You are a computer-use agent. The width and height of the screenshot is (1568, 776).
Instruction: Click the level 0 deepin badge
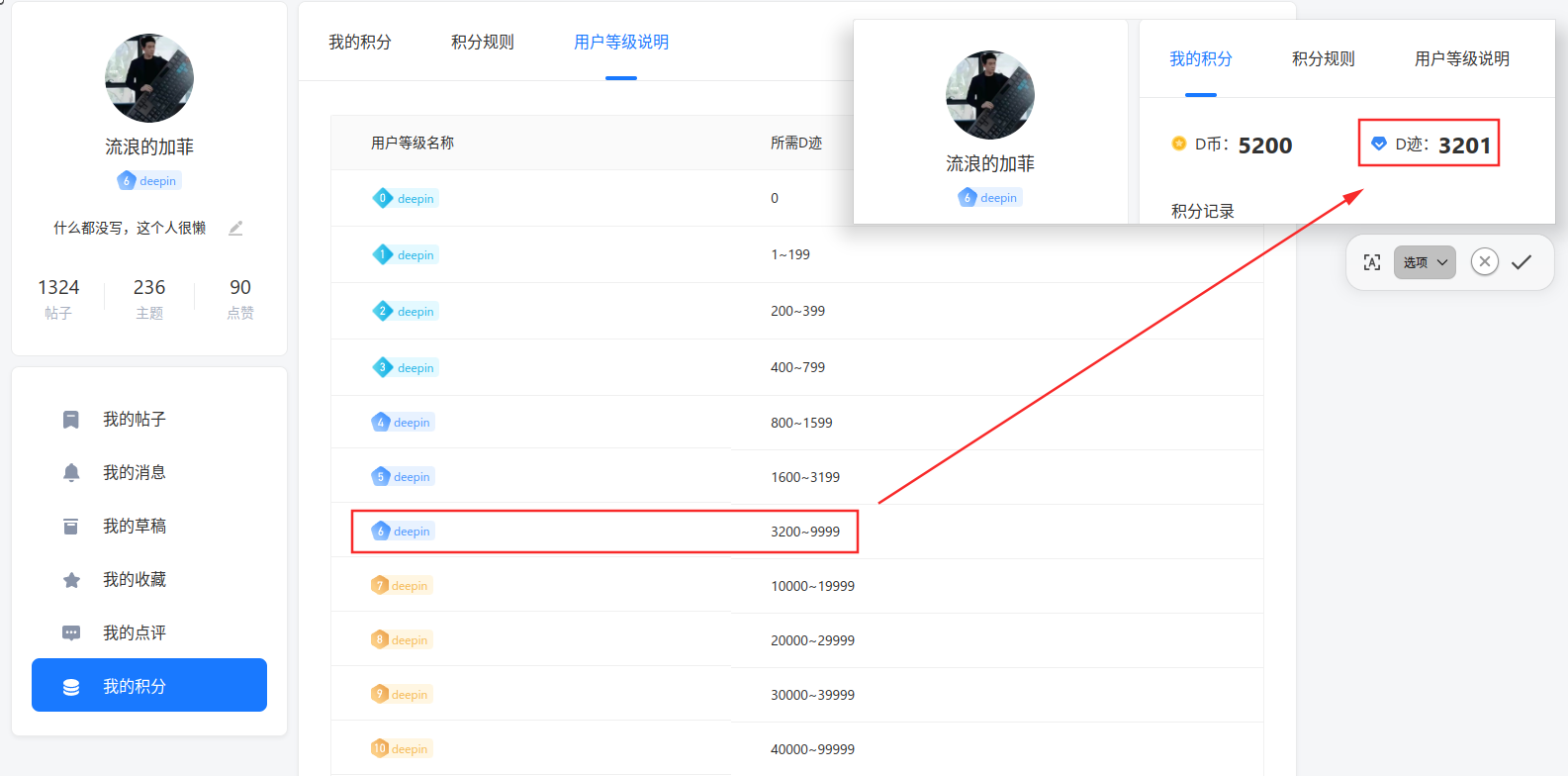406,198
